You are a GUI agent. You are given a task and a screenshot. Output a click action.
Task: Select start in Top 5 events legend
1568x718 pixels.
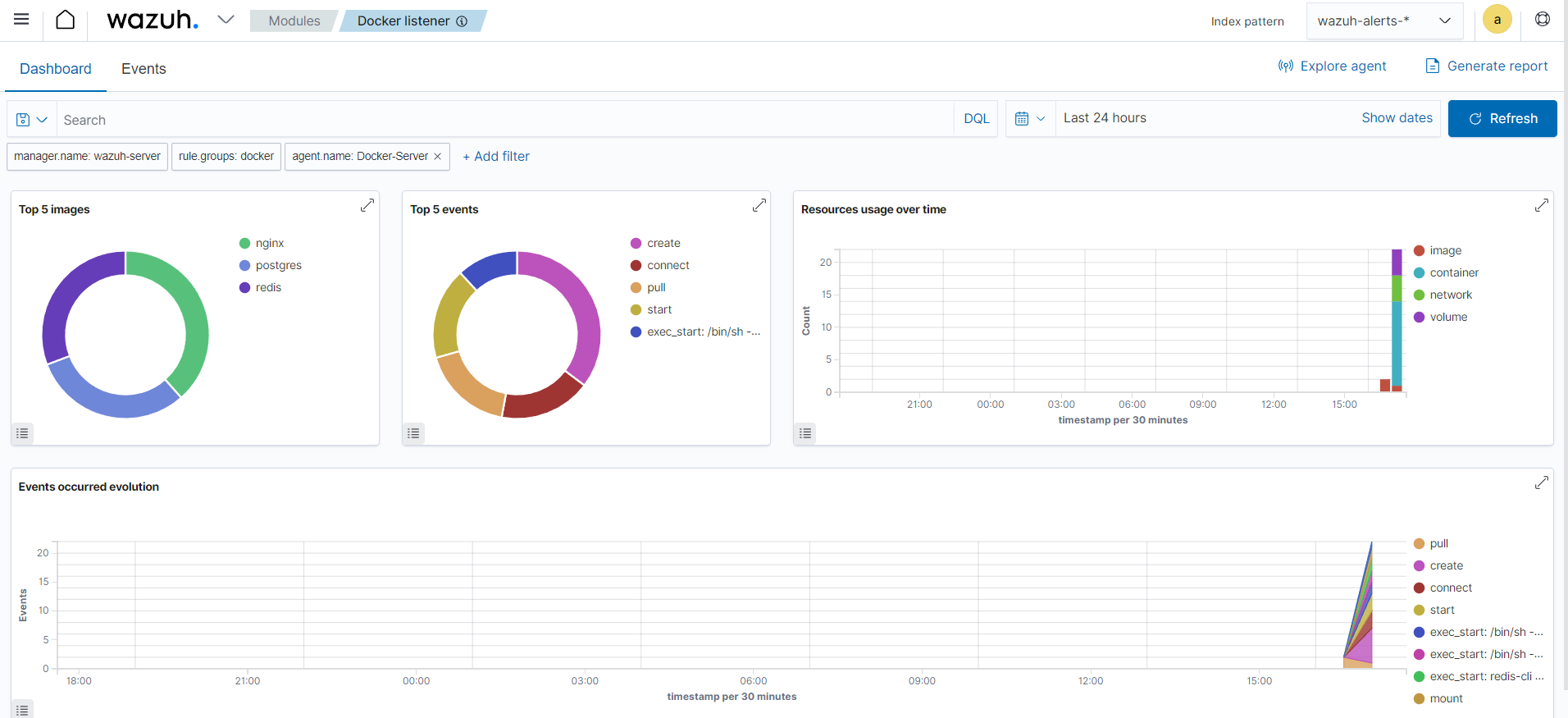[651, 310]
